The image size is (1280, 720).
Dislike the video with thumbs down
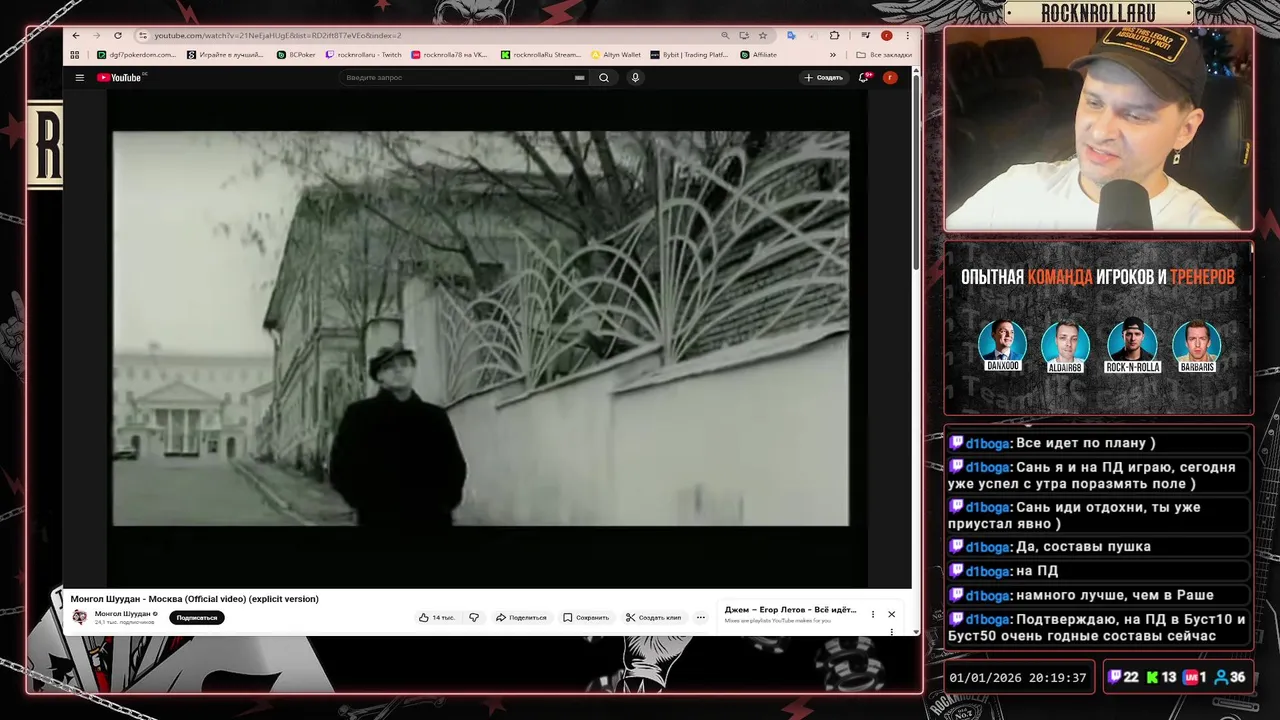pyautogui.click(x=474, y=617)
